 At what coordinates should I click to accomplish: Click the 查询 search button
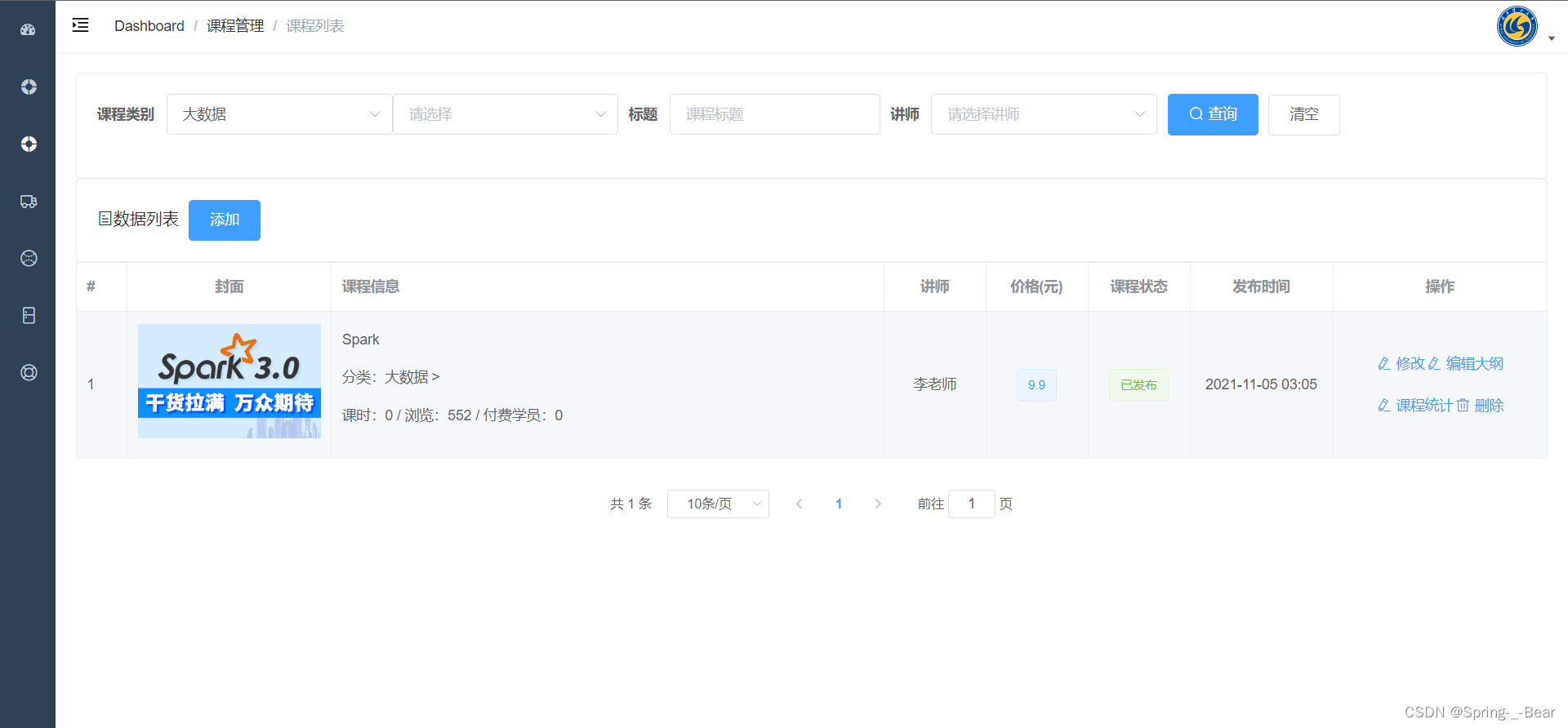[1213, 114]
